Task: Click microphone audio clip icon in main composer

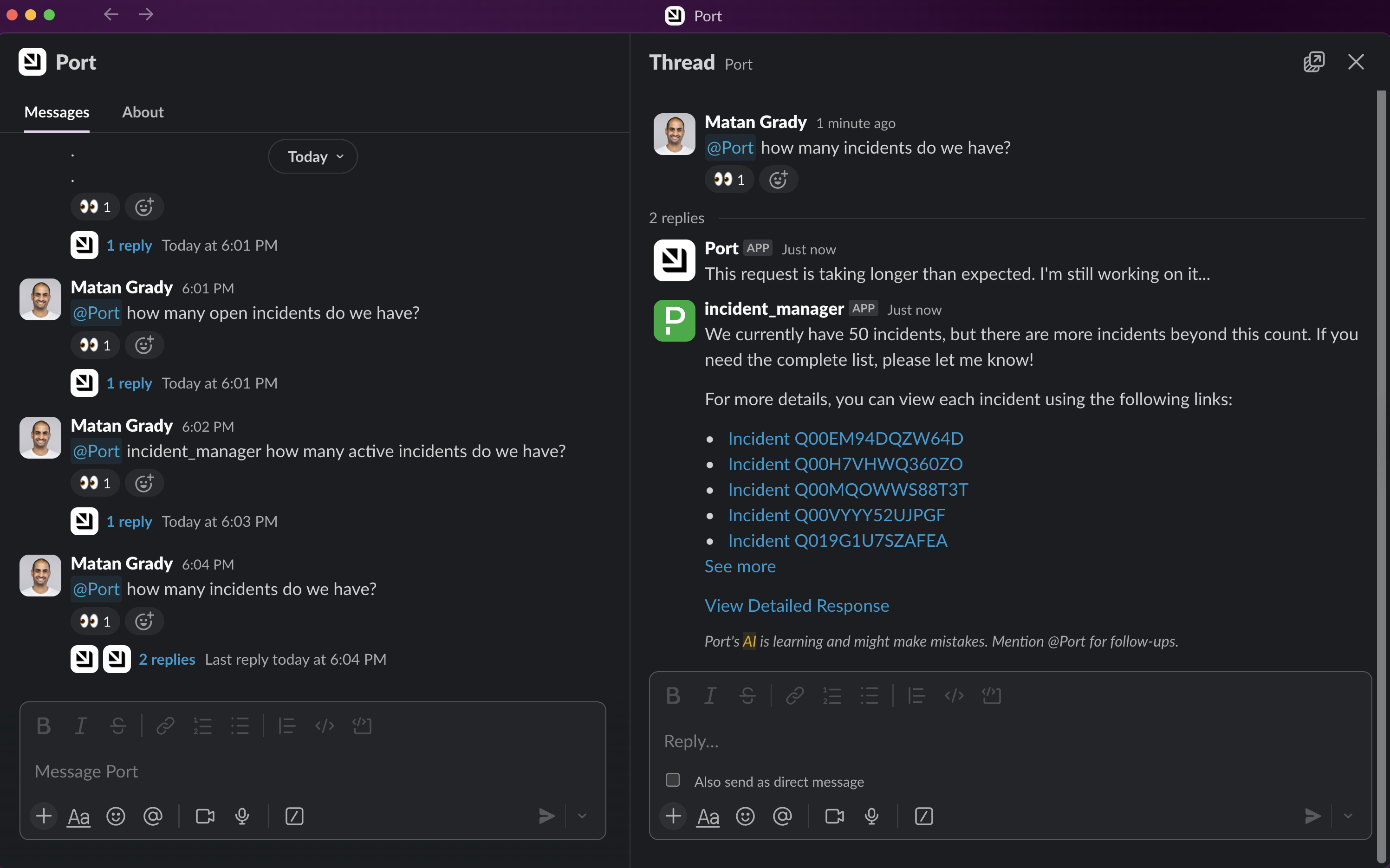Action: [x=242, y=816]
